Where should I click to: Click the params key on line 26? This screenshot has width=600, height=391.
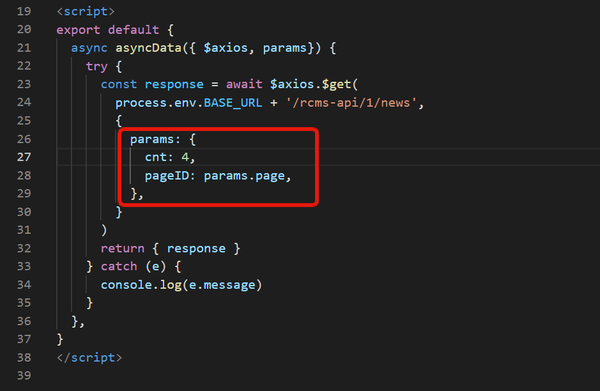click(x=152, y=140)
